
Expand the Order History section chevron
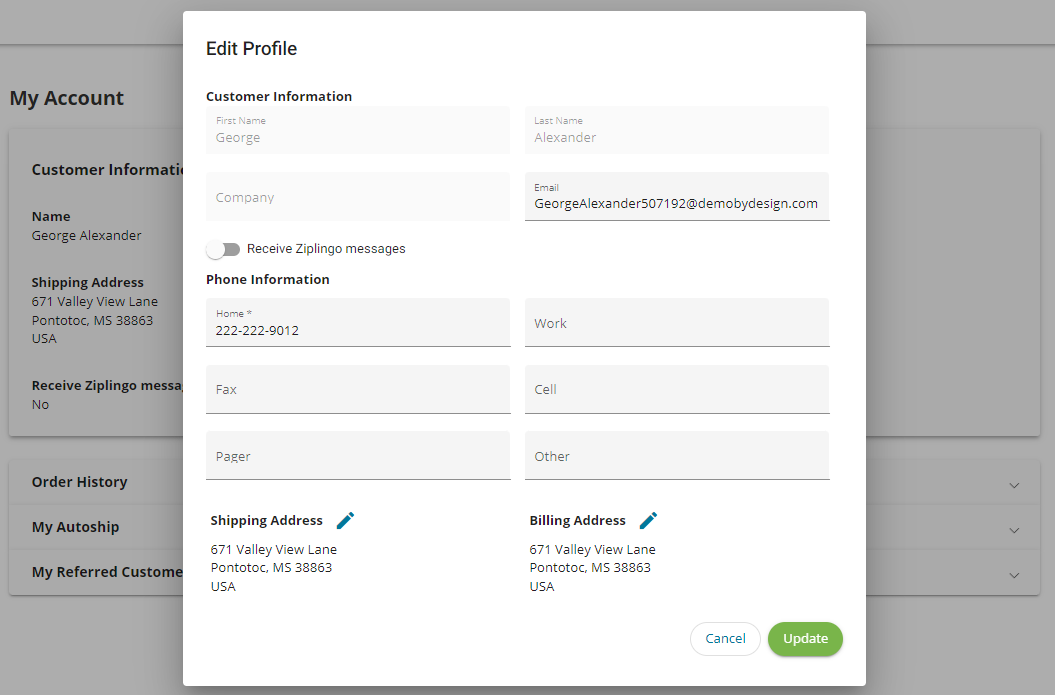pos(1014,485)
